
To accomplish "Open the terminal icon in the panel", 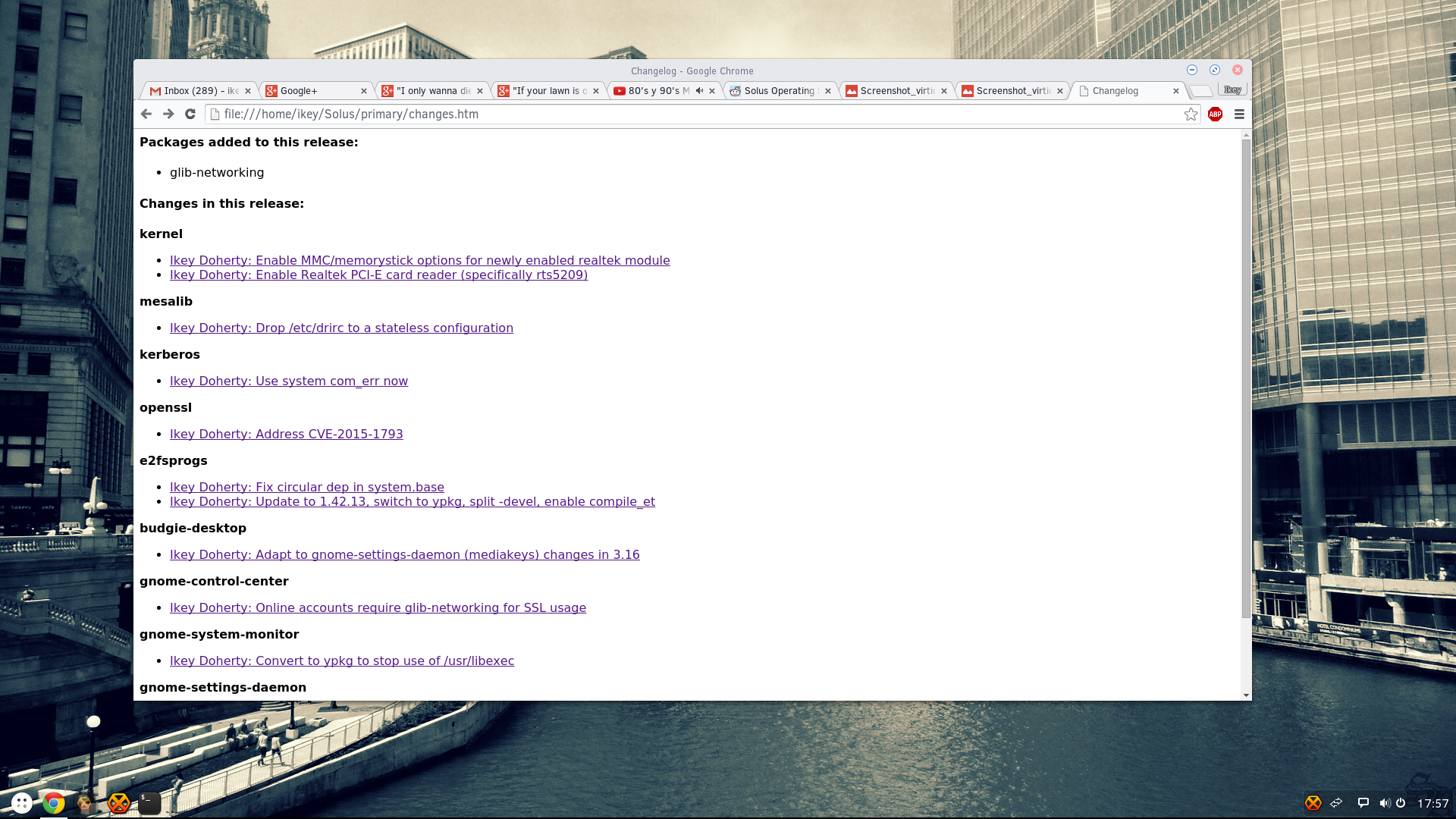I will 149,803.
